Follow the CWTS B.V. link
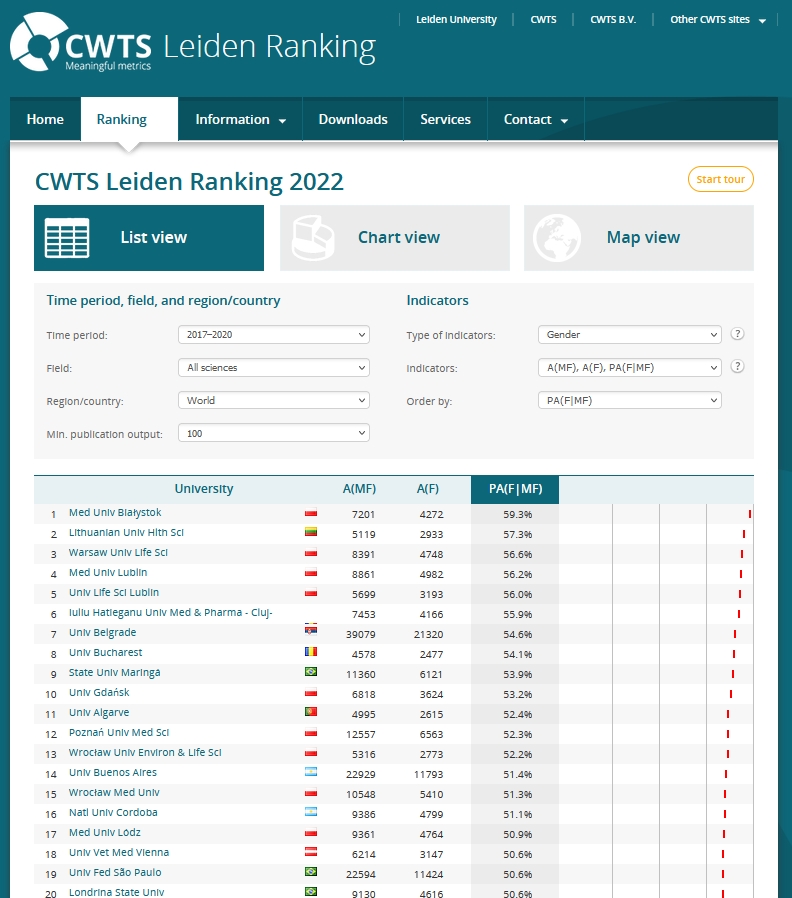The height and width of the screenshot is (898, 792). pos(613,19)
